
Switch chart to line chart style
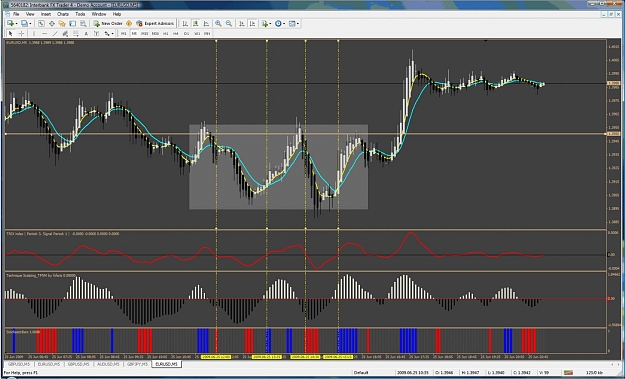[206, 24]
